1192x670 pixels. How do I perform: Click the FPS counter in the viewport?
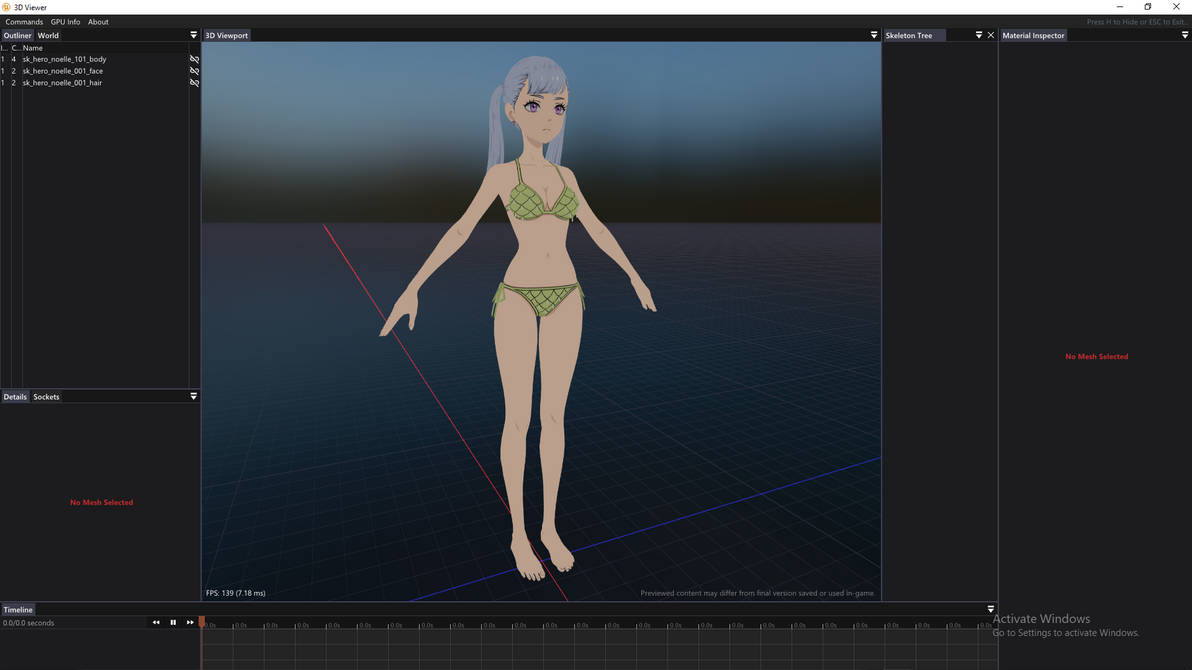(236, 593)
